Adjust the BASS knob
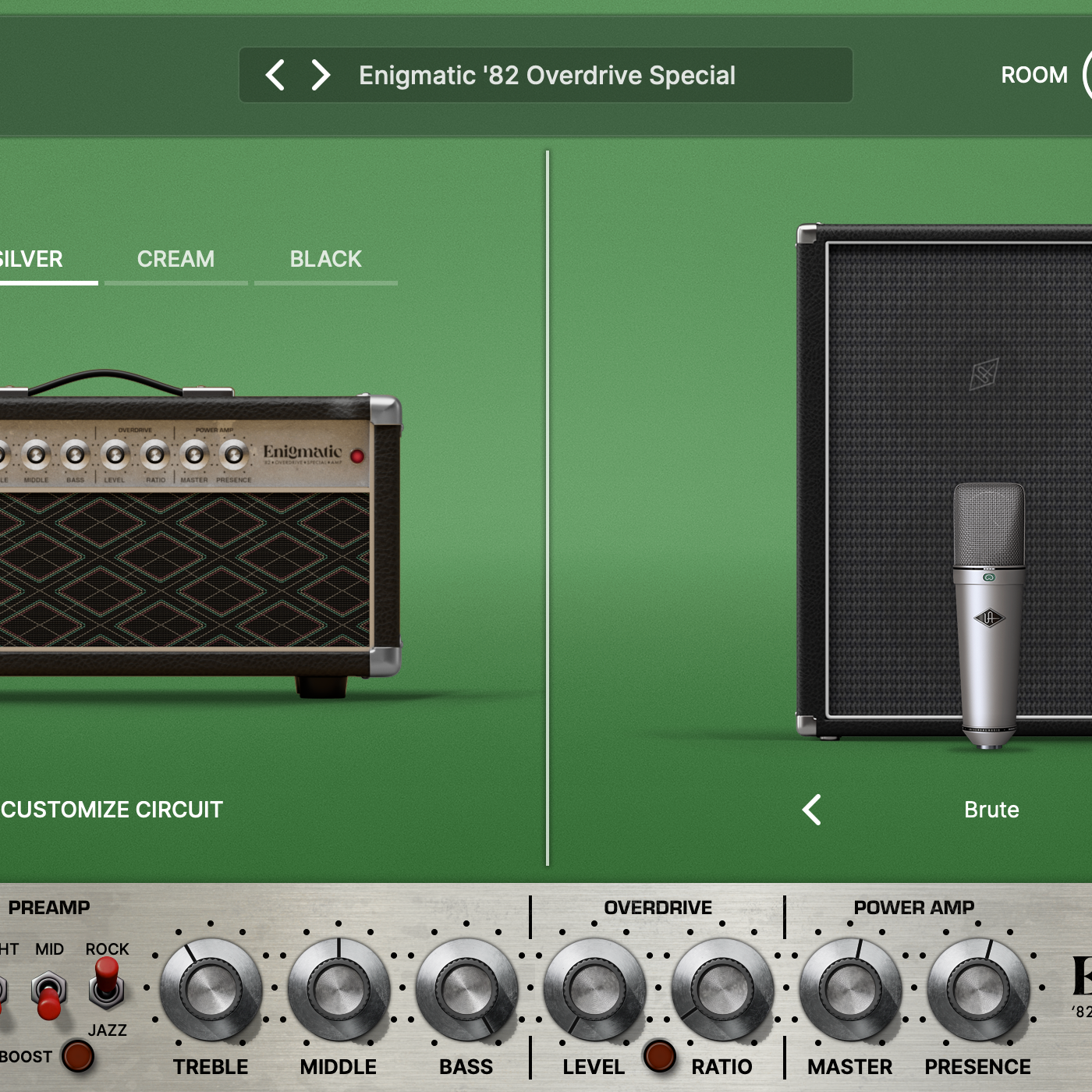Viewport: 1092px width, 1092px height. pyautogui.click(x=466, y=989)
